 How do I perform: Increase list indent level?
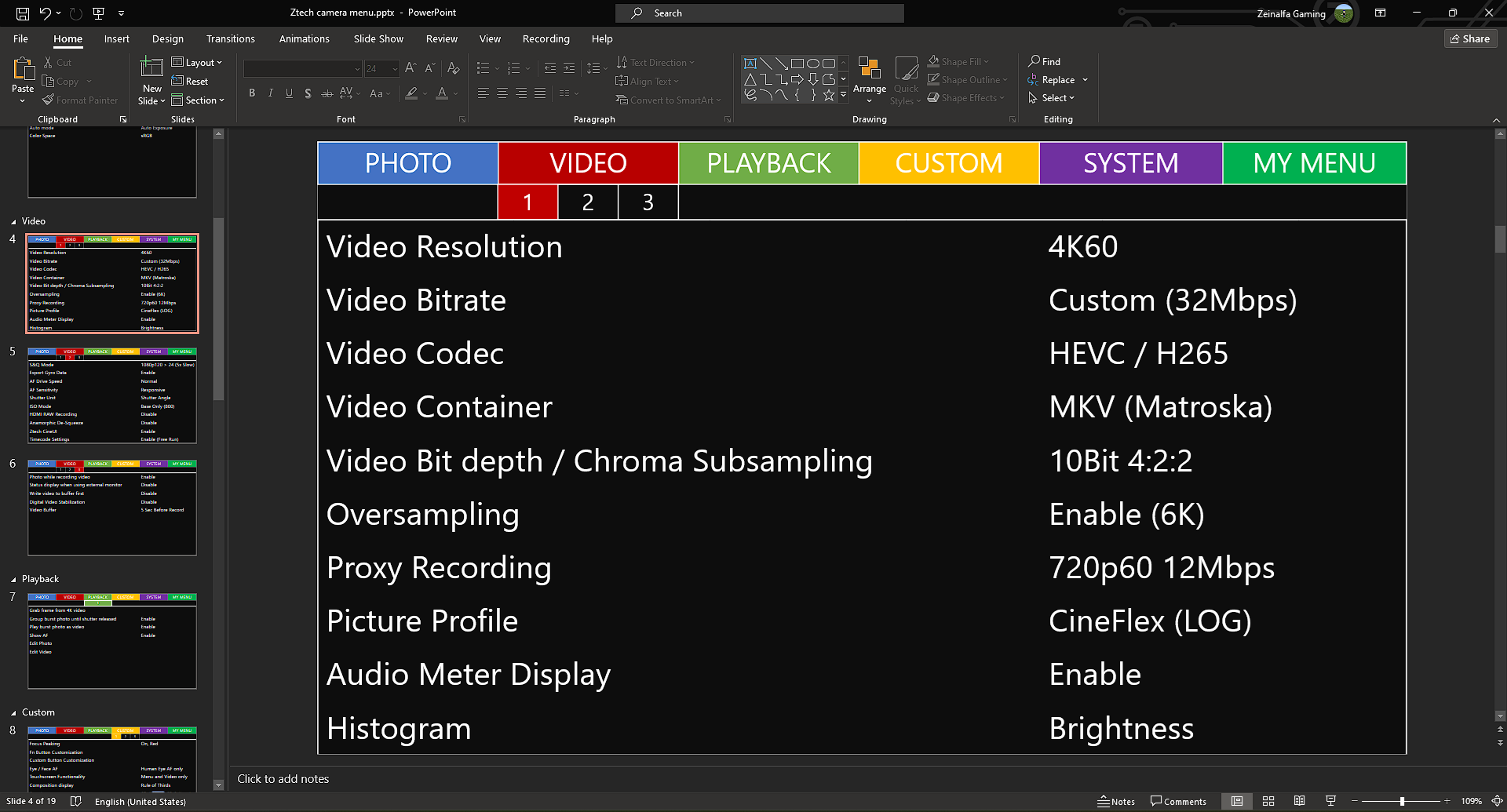tap(569, 68)
